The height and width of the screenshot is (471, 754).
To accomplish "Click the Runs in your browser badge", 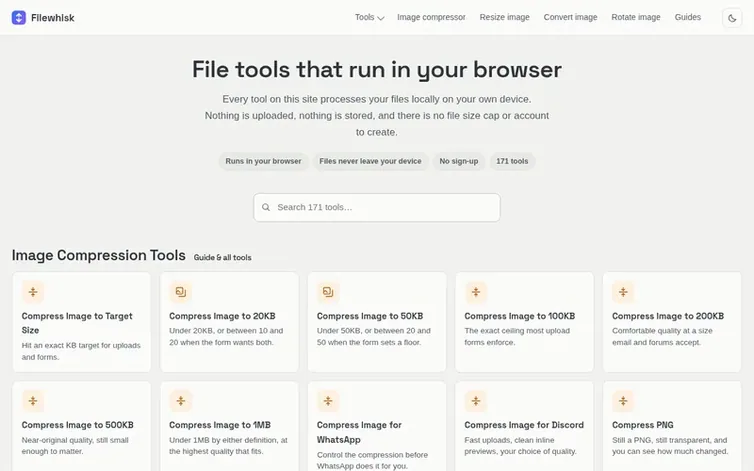I will (x=263, y=161).
